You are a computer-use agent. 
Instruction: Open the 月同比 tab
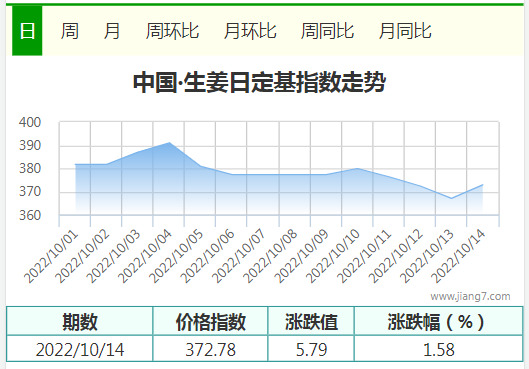[405, 31]
